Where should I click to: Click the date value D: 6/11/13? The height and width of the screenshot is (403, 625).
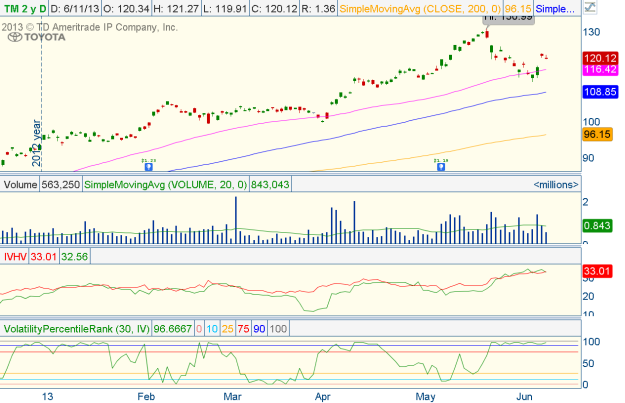pyautogui.click(x=75, y=8)
